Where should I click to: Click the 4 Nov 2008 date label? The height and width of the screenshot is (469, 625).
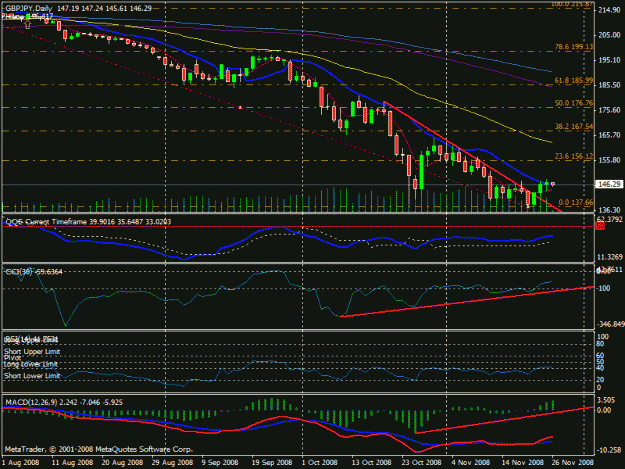(x=471, y=463)
